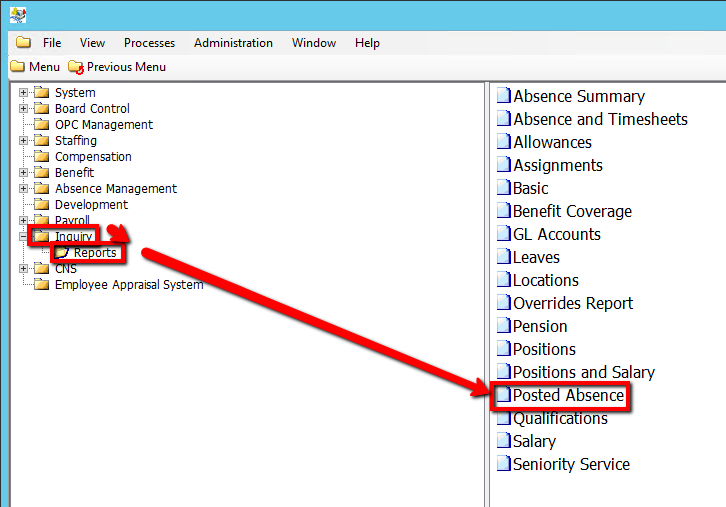The width and height of the screenshot is (726, 507).
Task: Expand the System tree node
Action: click(23, 93)
